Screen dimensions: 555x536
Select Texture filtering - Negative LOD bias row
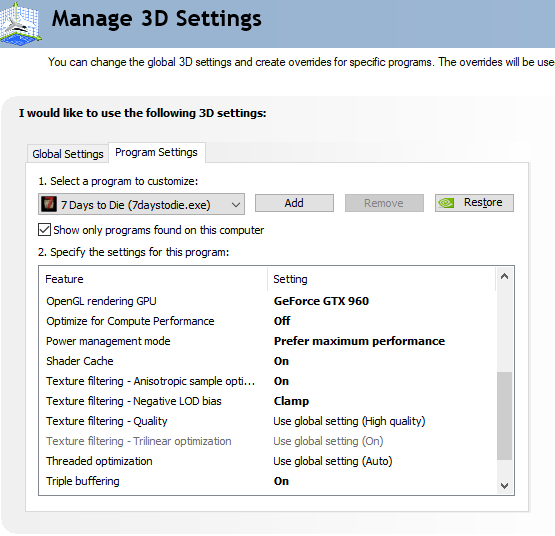pos(267,401)
